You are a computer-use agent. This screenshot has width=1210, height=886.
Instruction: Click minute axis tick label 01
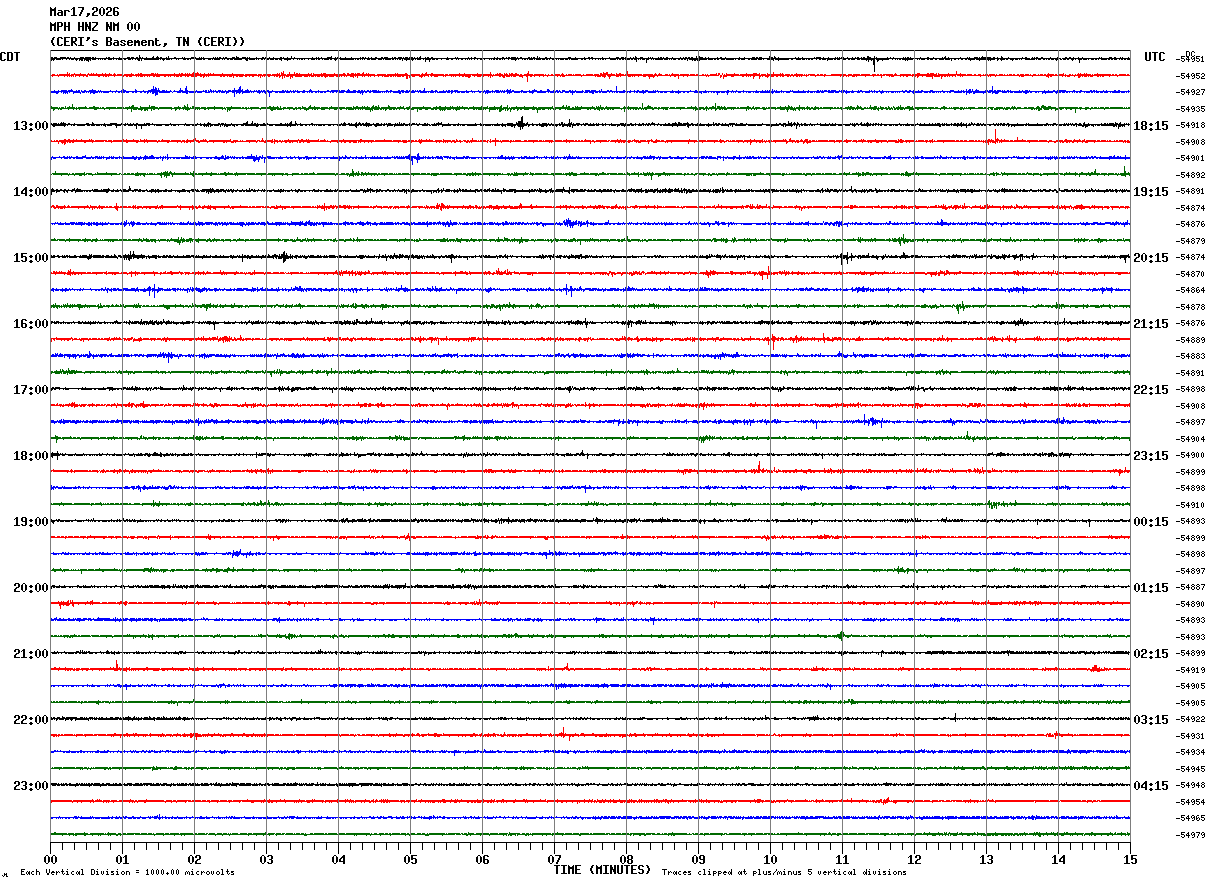click(x=122, y=859)
